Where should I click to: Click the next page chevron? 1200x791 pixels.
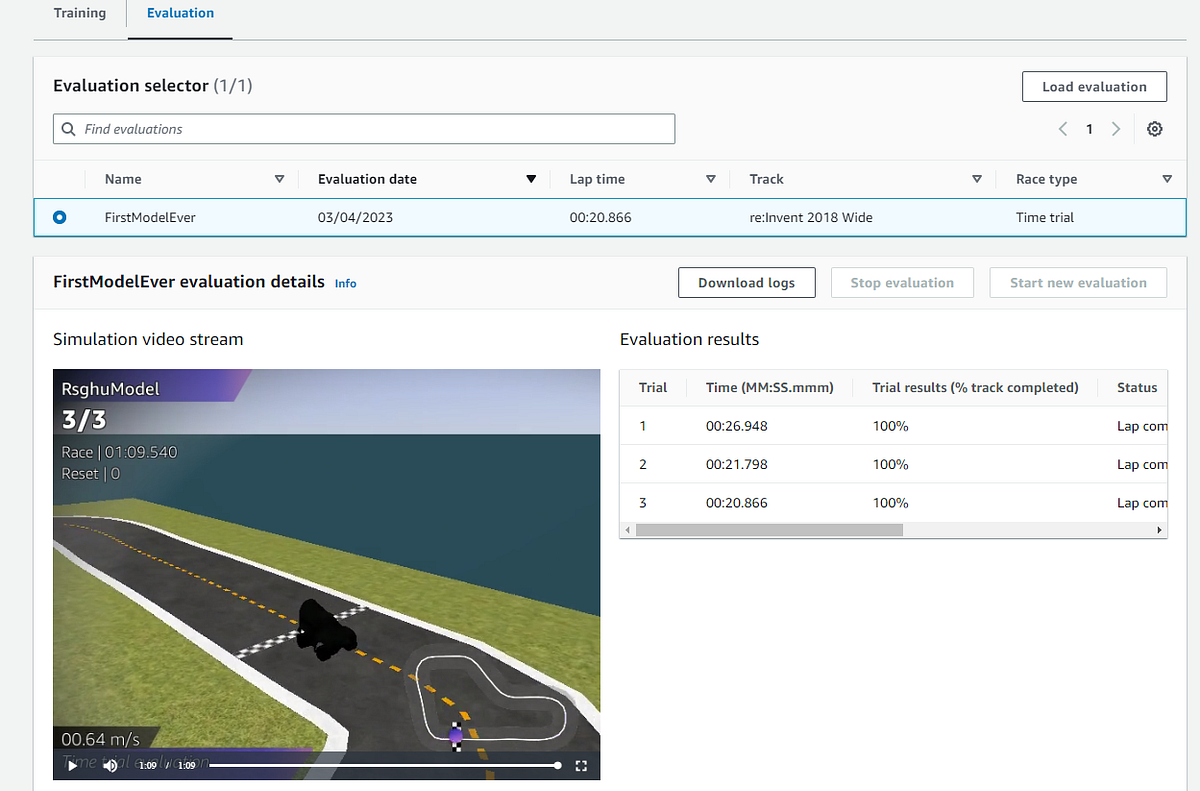pyautogui.click(x=1115, y=129)
